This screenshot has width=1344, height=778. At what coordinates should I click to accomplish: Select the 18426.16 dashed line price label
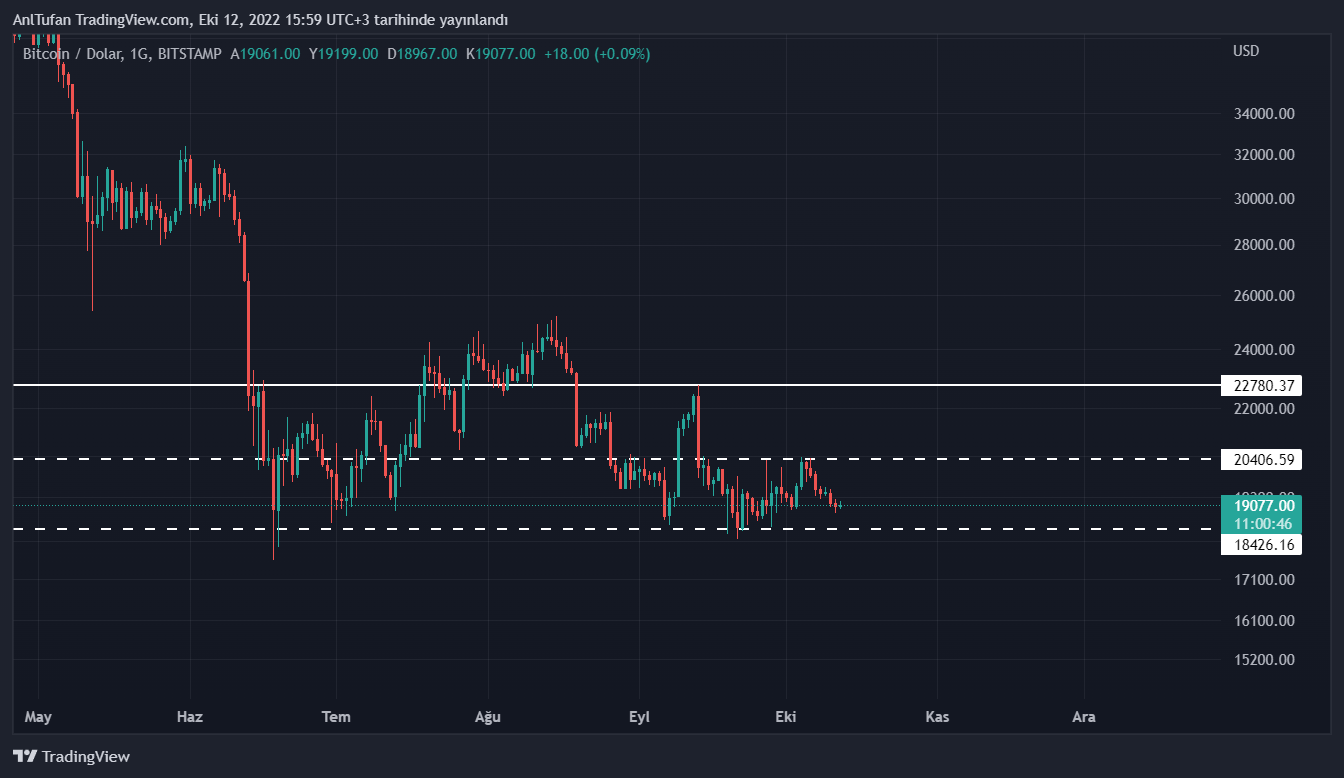1264,545
